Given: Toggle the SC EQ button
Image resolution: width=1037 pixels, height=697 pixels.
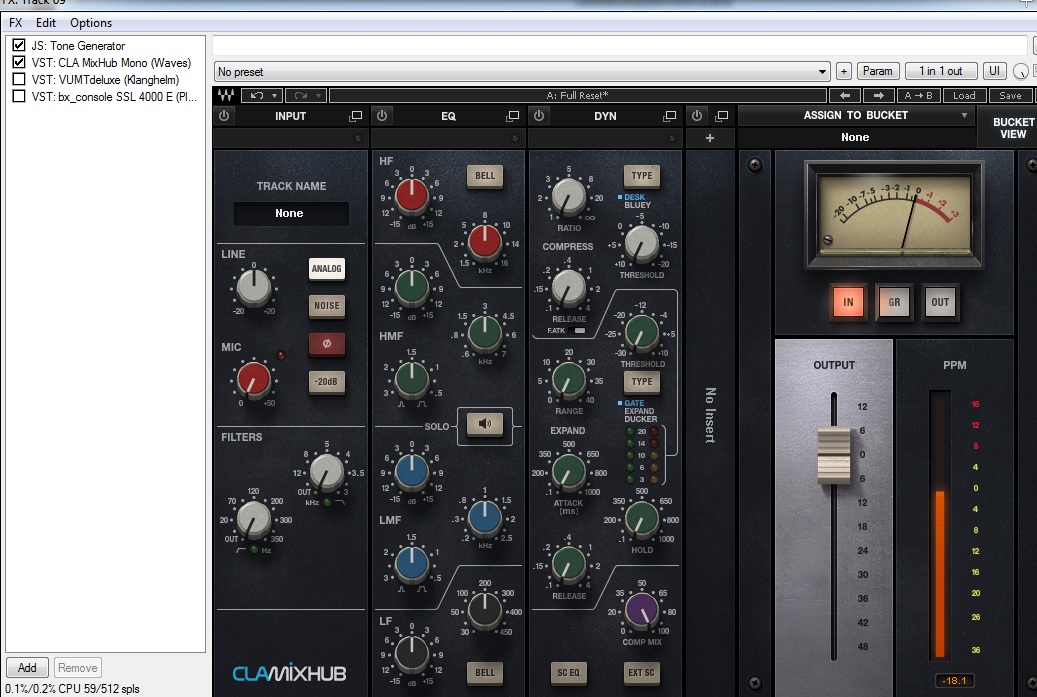Looking at the screenshot, I should 568,673.
